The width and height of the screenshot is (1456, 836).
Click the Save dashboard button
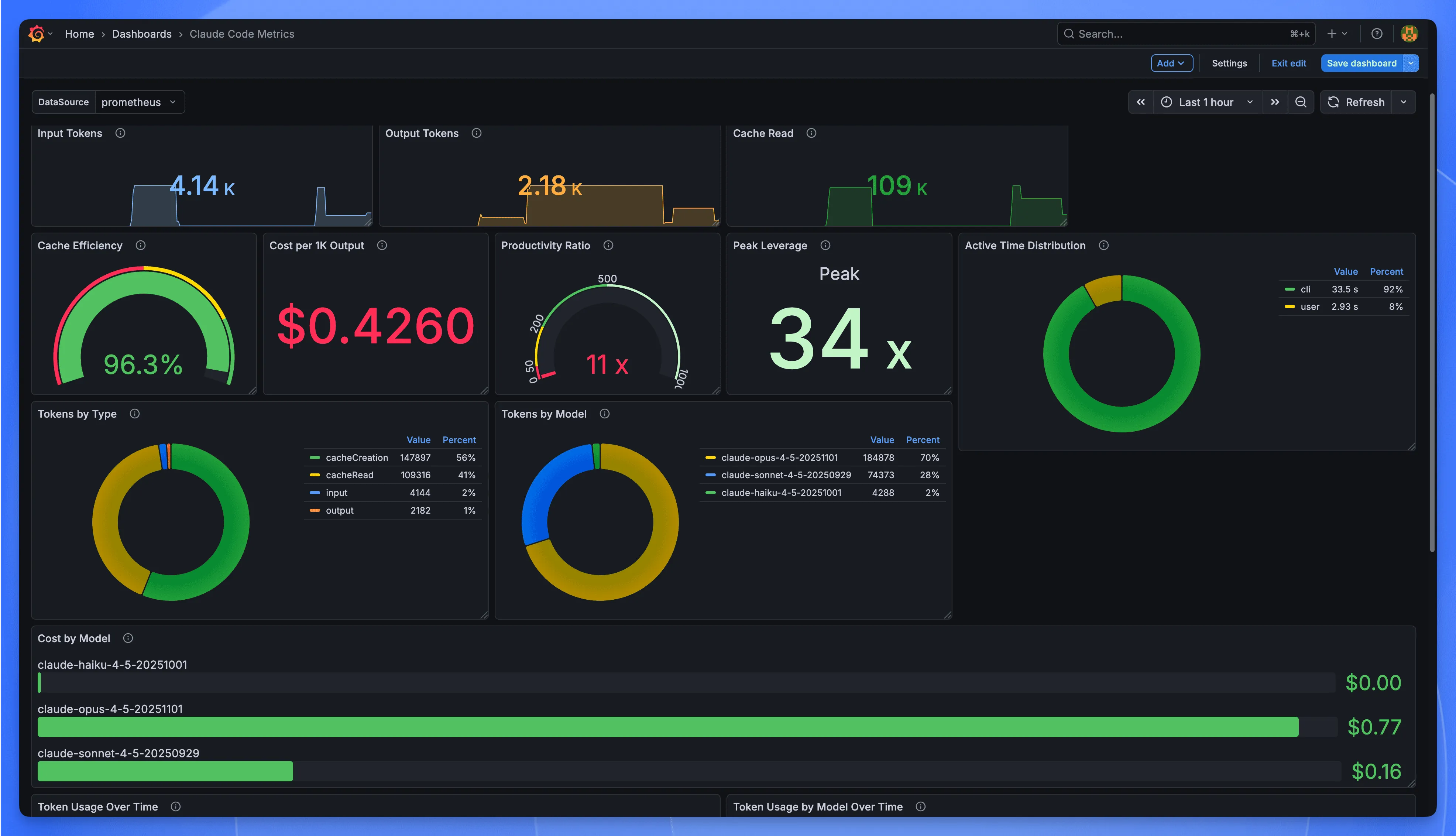point(1362,63)
